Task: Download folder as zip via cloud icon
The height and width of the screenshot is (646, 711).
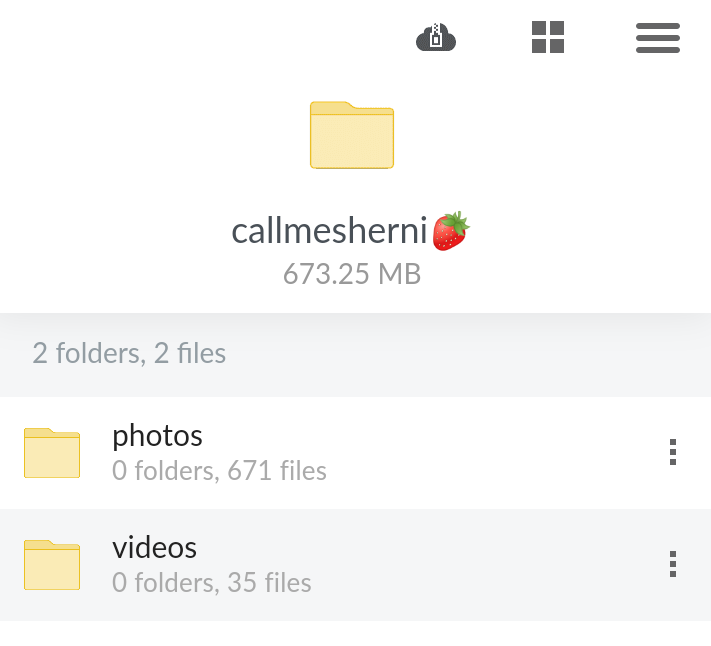Action: click(436, 38)
